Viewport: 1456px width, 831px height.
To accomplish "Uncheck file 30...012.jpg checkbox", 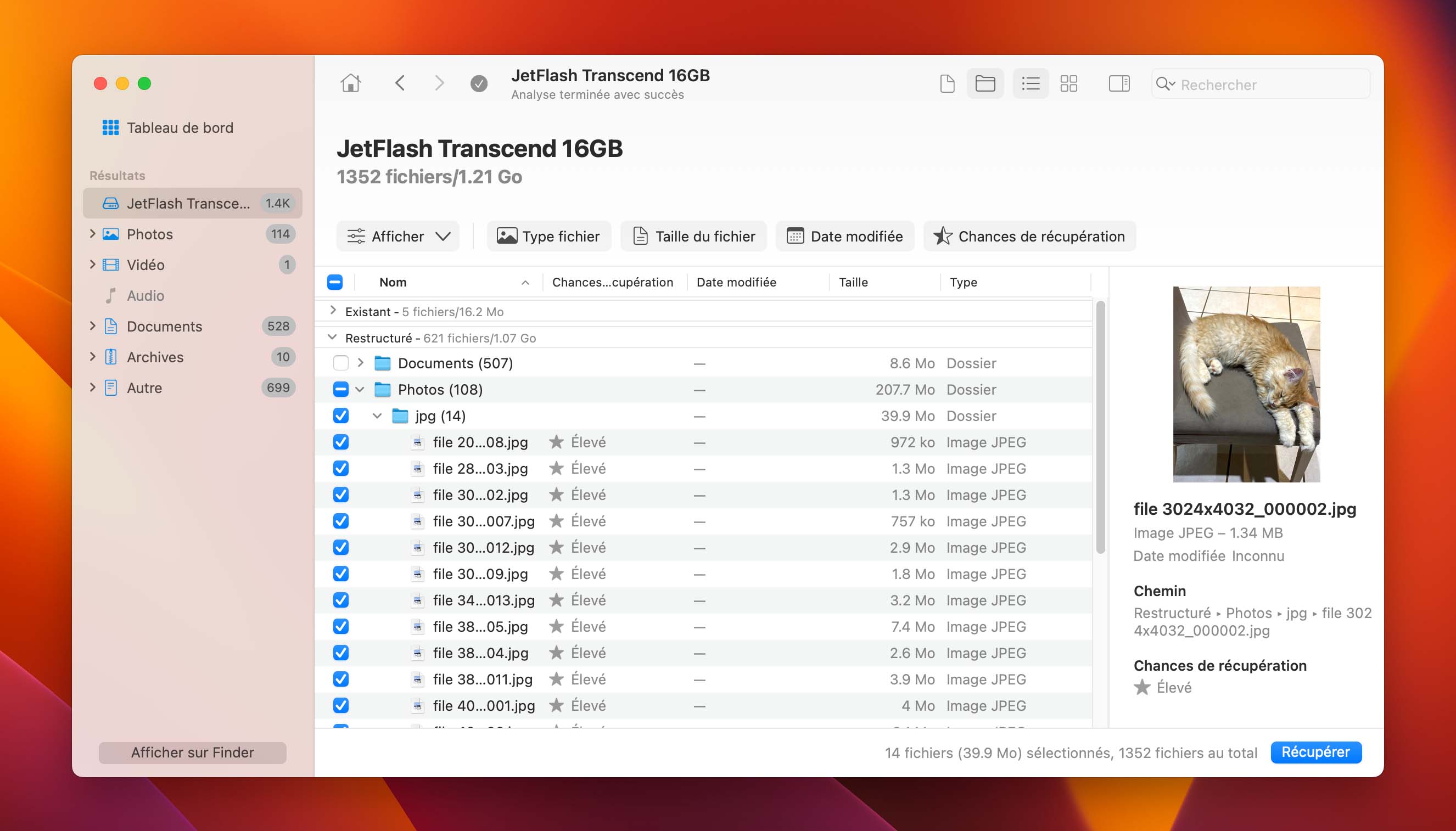I will (341, 547).
